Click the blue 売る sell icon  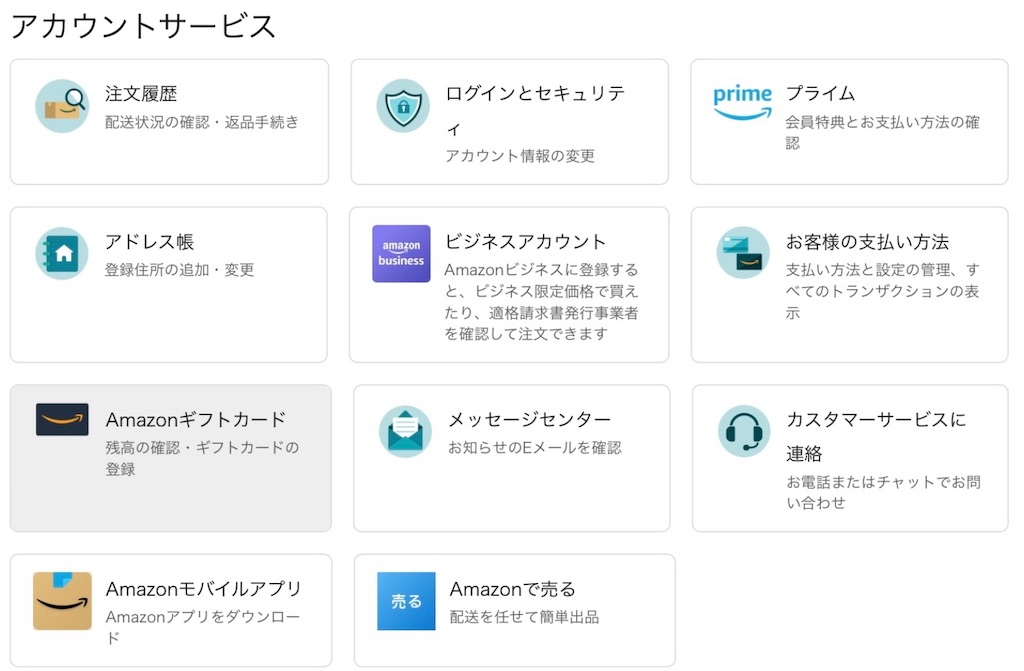(x=406, y=601)
